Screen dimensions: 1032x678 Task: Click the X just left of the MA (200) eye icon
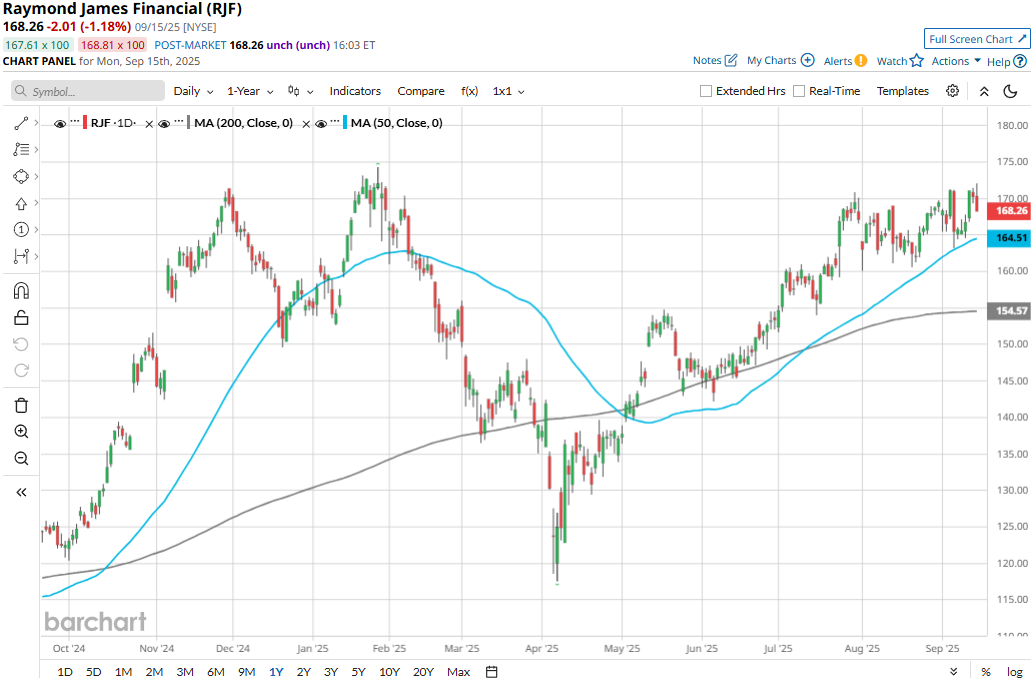[x=149, y=124]
